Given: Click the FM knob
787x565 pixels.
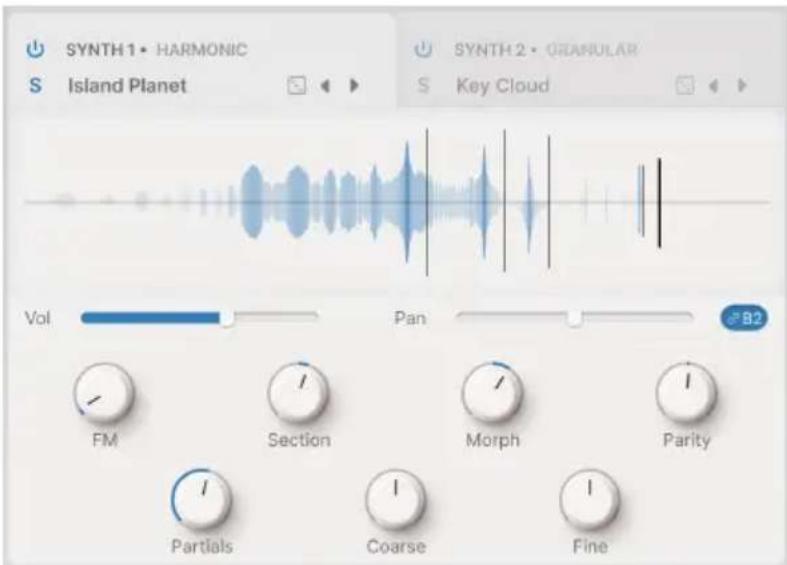Looking at the screenshot, I should tap(104, 393).
